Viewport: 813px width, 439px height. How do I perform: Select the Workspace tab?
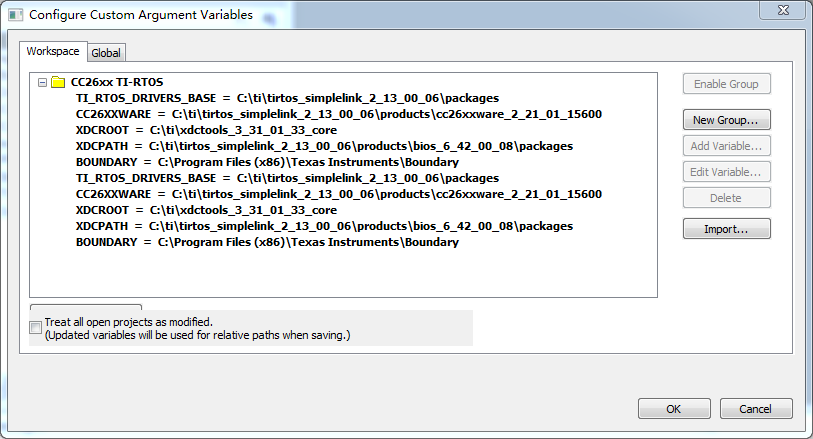point(53,51)
